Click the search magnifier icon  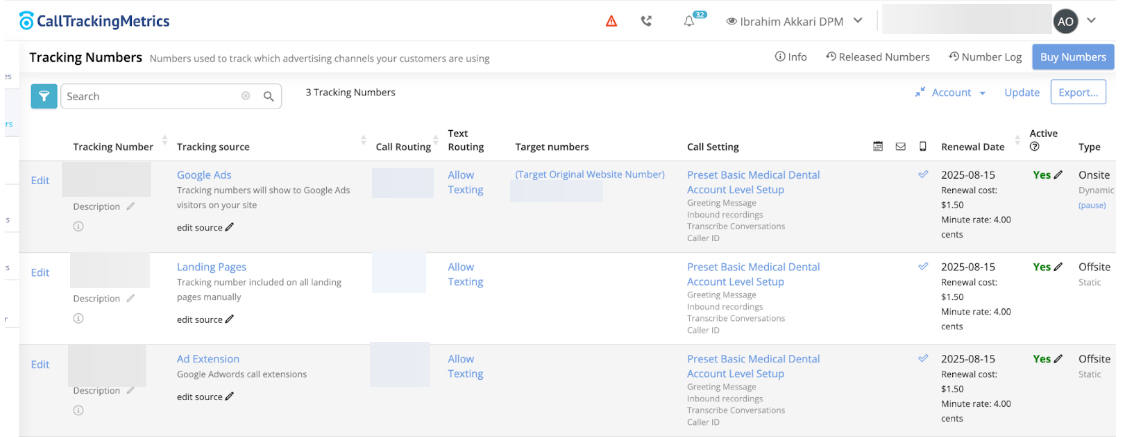[268, 97]
